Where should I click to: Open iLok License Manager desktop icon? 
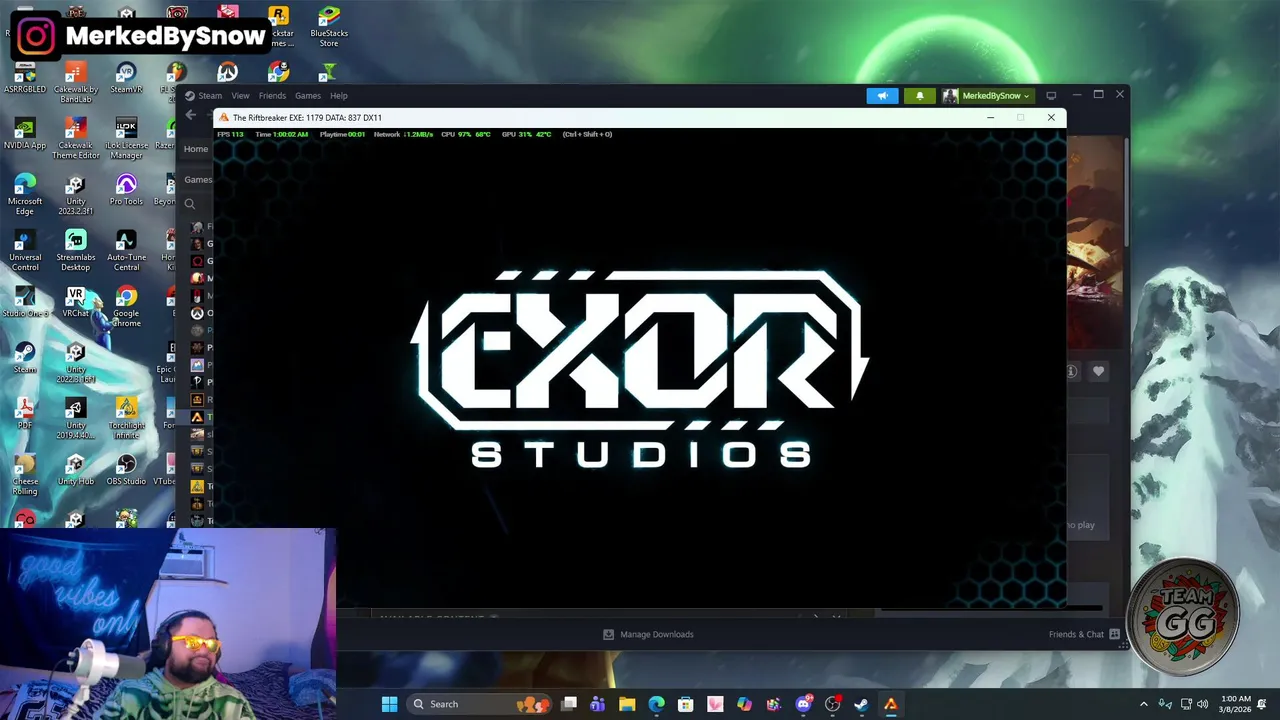pos(126,139)
